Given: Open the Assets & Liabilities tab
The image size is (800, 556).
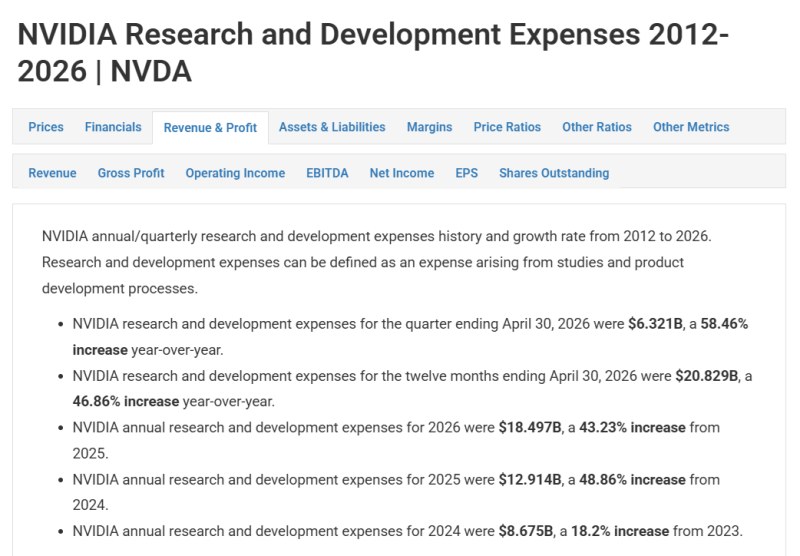Looking at the screenshot, I should tap(332, 127).
